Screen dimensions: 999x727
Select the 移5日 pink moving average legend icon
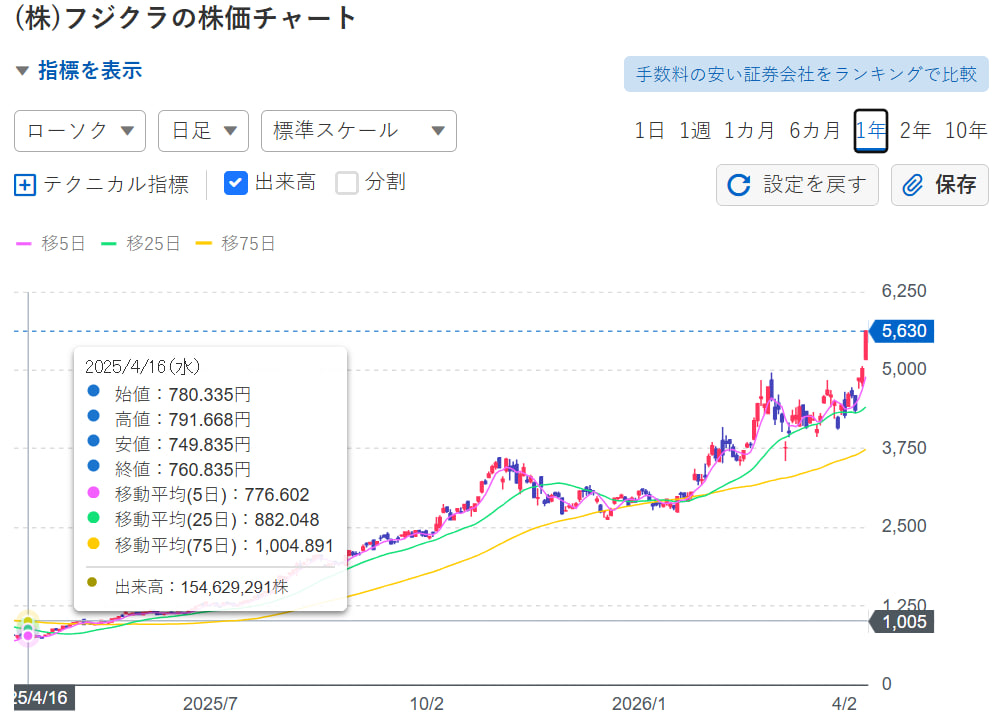[x=22, y=242]
